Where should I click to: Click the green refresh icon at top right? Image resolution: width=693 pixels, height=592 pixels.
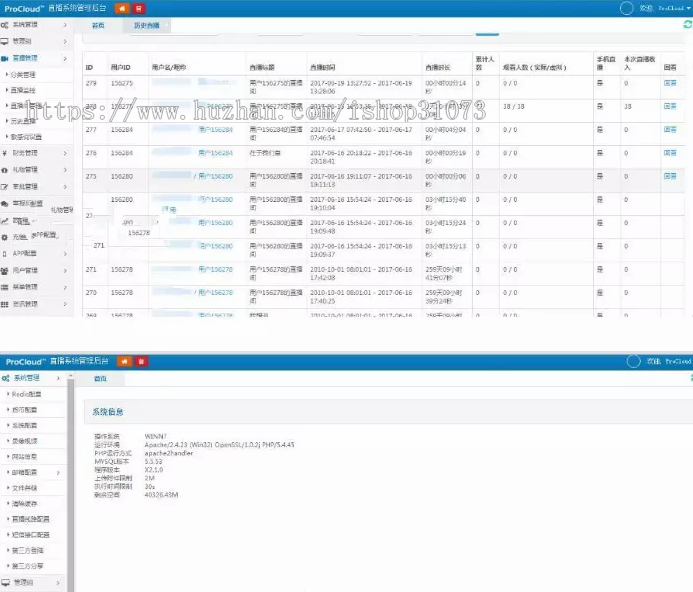click(x=686, y=25)
